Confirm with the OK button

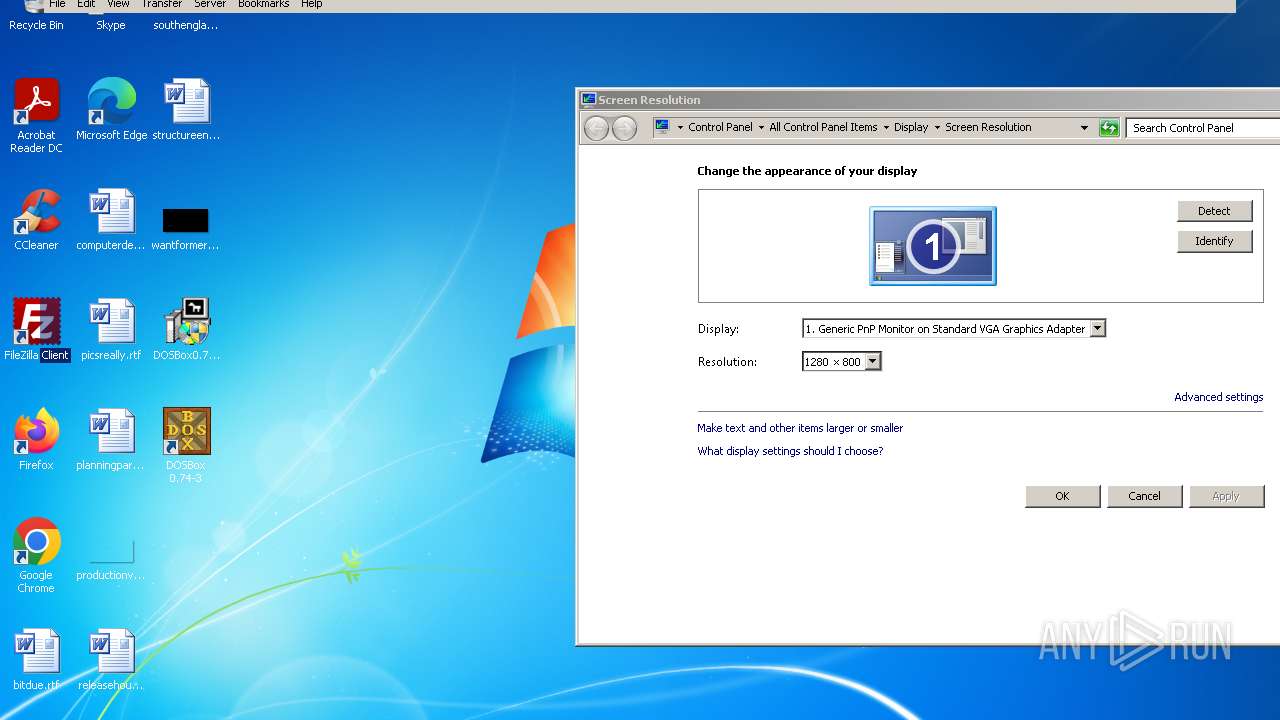coord(1062,496)
